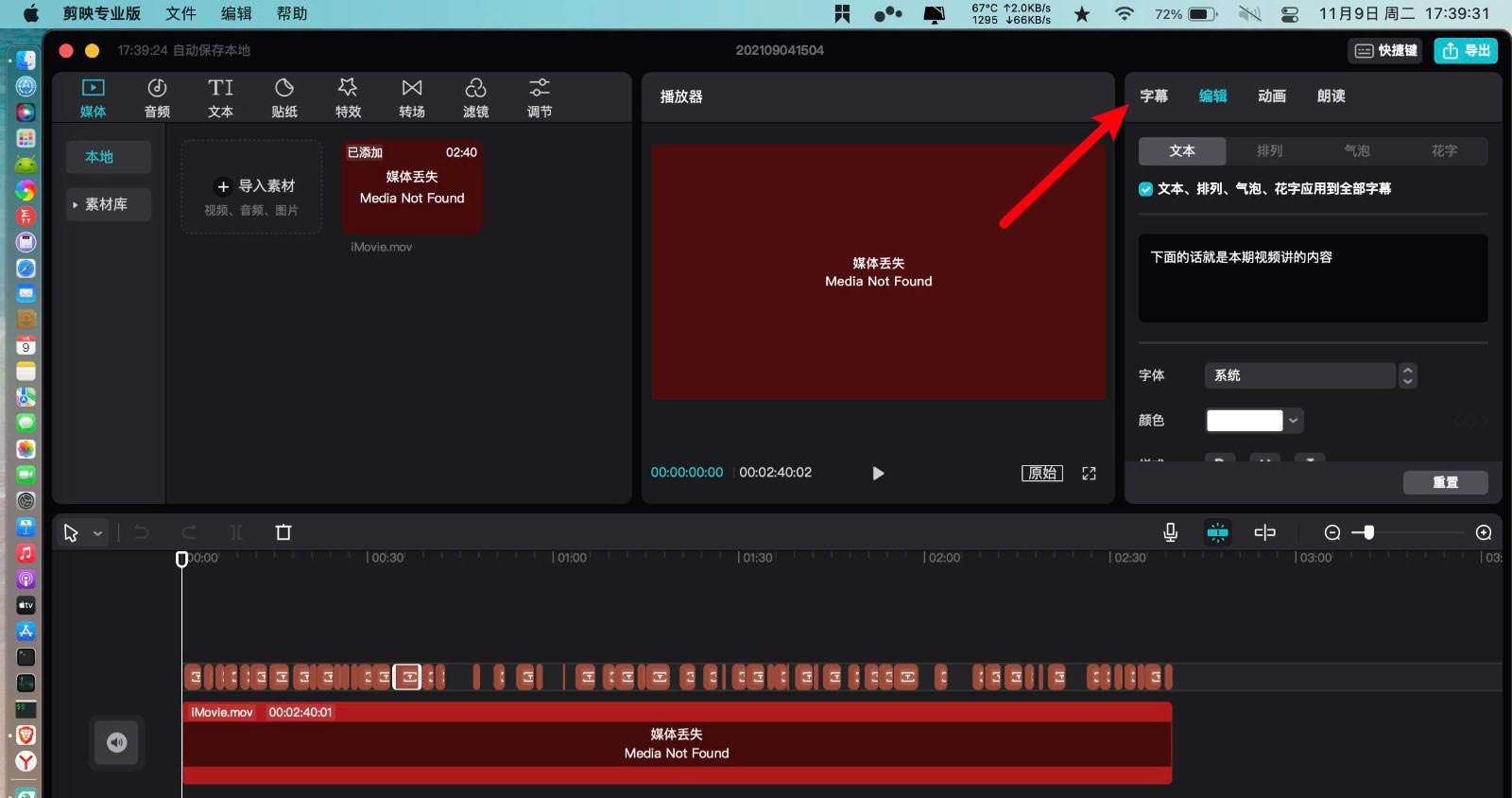Screen dimensions: 1512x798
Task: Open the Effects (特效) panel
Action: coord(348,97)
